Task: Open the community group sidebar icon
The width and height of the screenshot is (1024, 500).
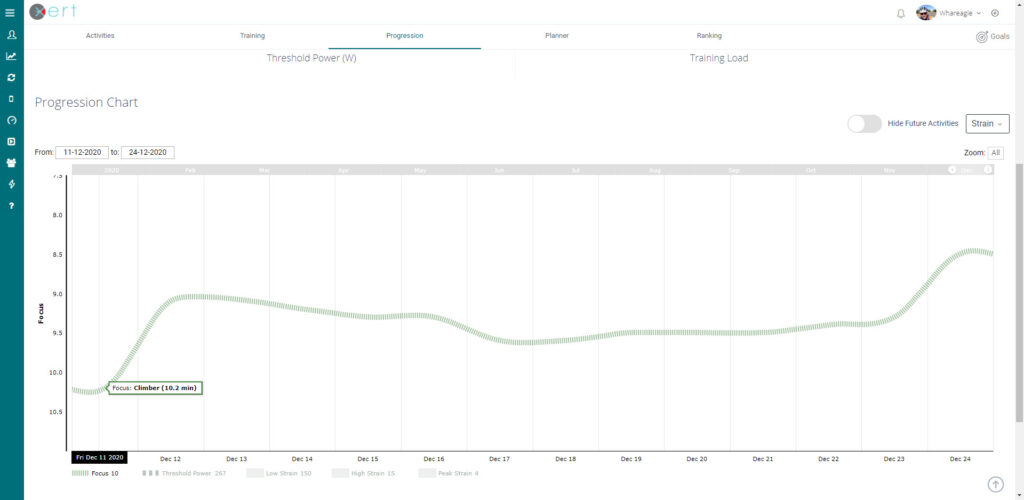Action: point(11,162)
